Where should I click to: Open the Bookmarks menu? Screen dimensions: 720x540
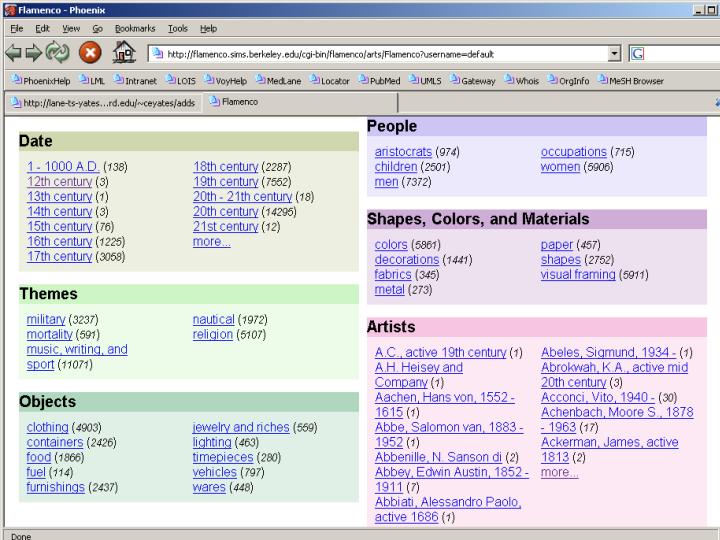pos(134,29)
